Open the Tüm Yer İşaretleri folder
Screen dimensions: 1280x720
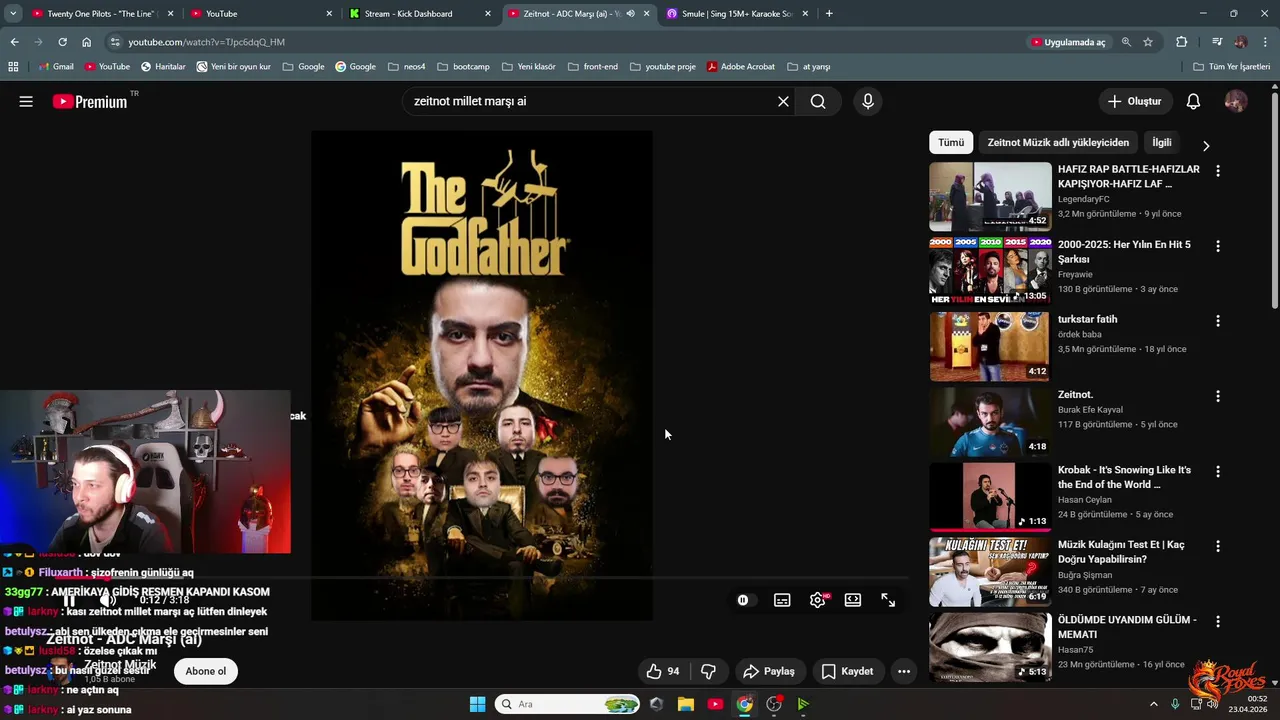(1232, 67)
